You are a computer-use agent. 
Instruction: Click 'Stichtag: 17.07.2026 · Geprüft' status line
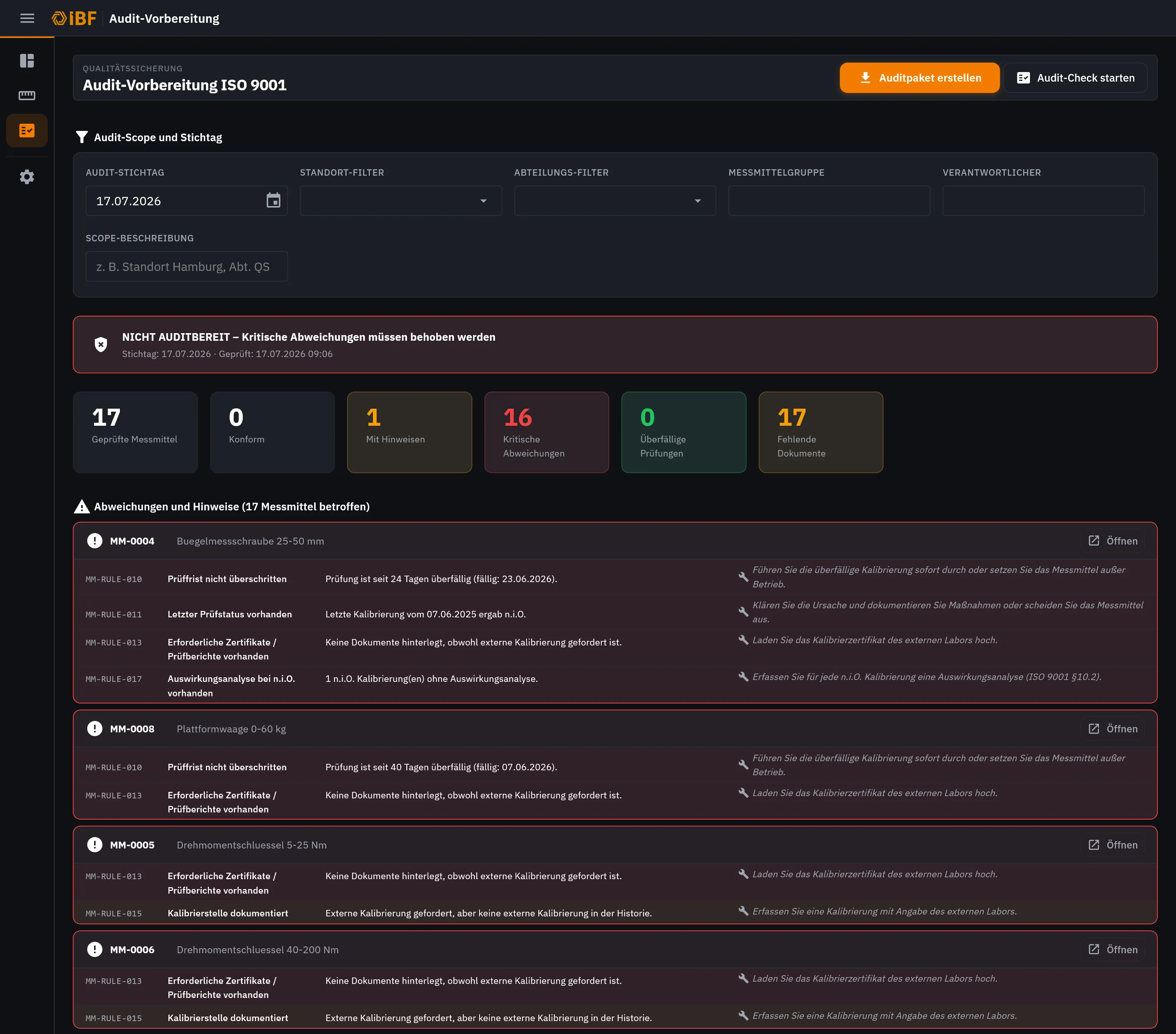click(x=227, y=354)
